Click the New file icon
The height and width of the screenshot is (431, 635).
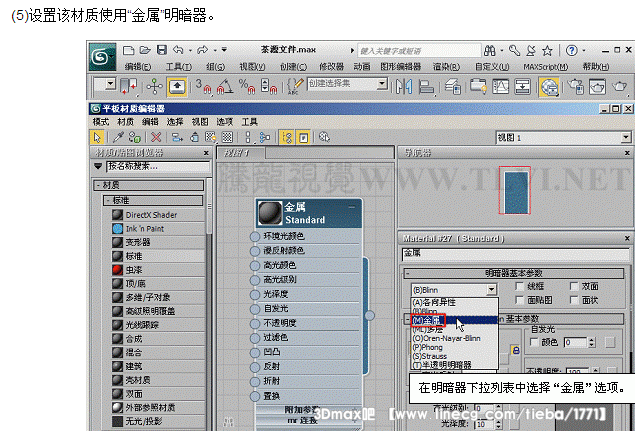pos(128,50)
